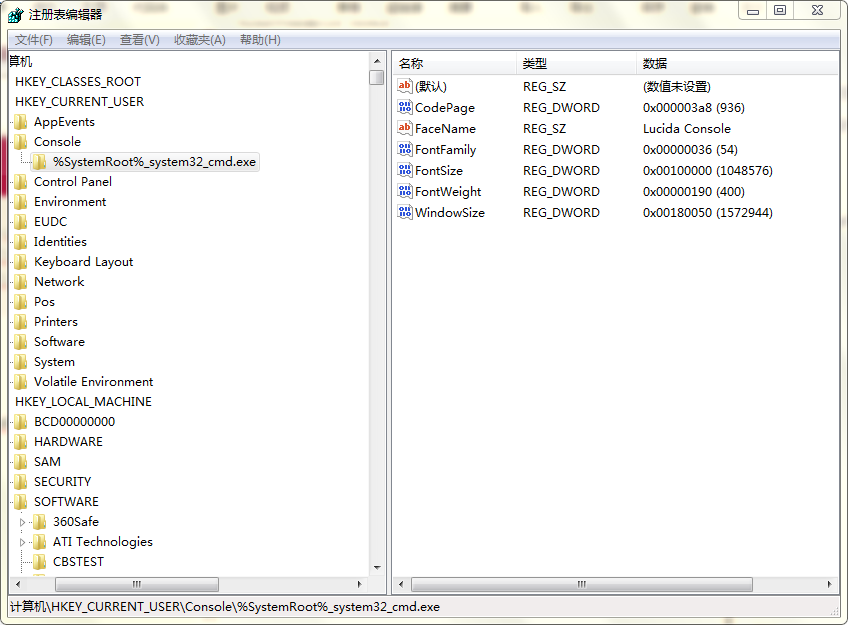
Task: Click the FontWeight DWORD value icon
Action: tap(405, 191)
